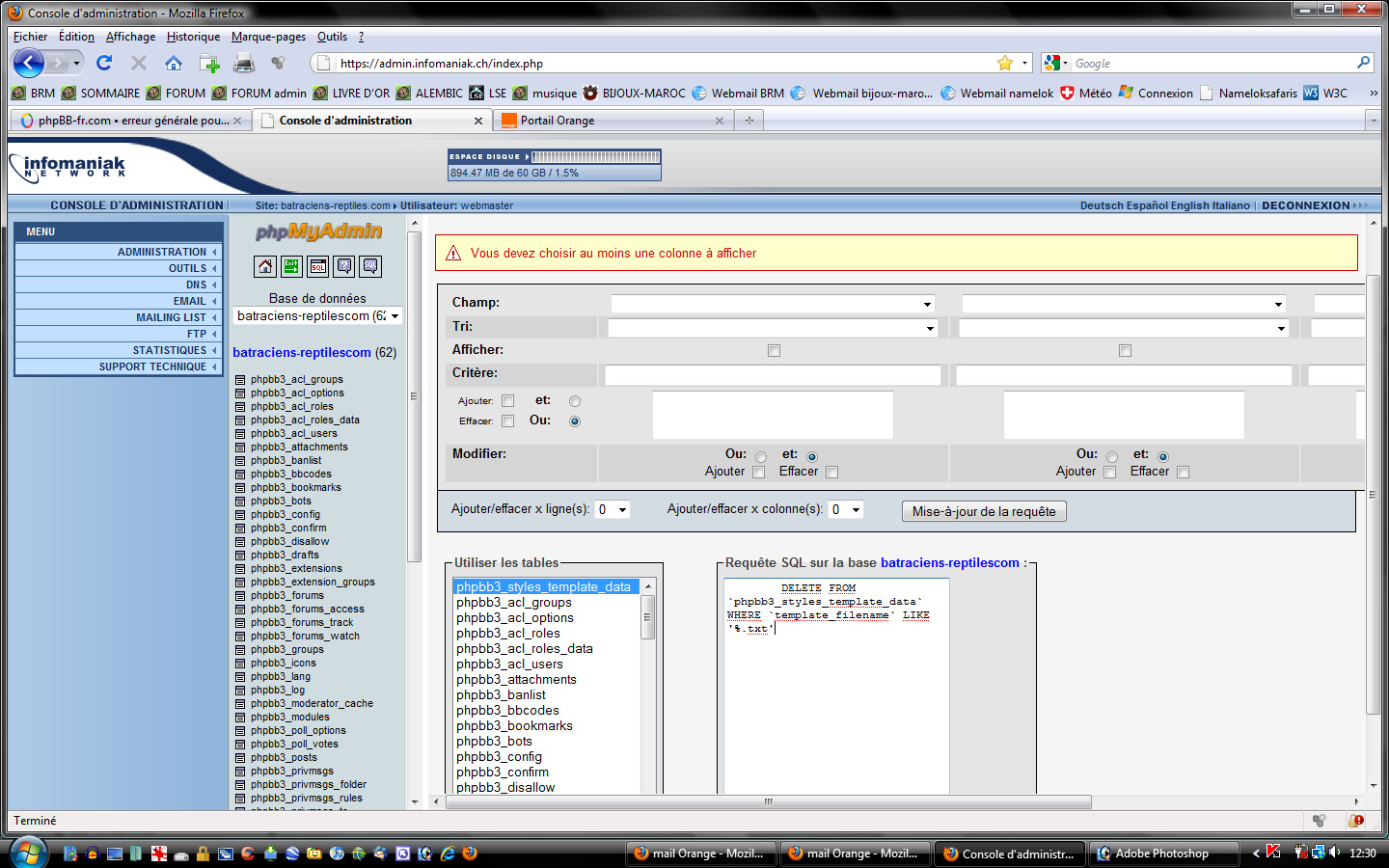Open the Ajouter/effacer x colonne(s) dropdown
Screen dimensions: 1389x868
(x=845, y=510)
